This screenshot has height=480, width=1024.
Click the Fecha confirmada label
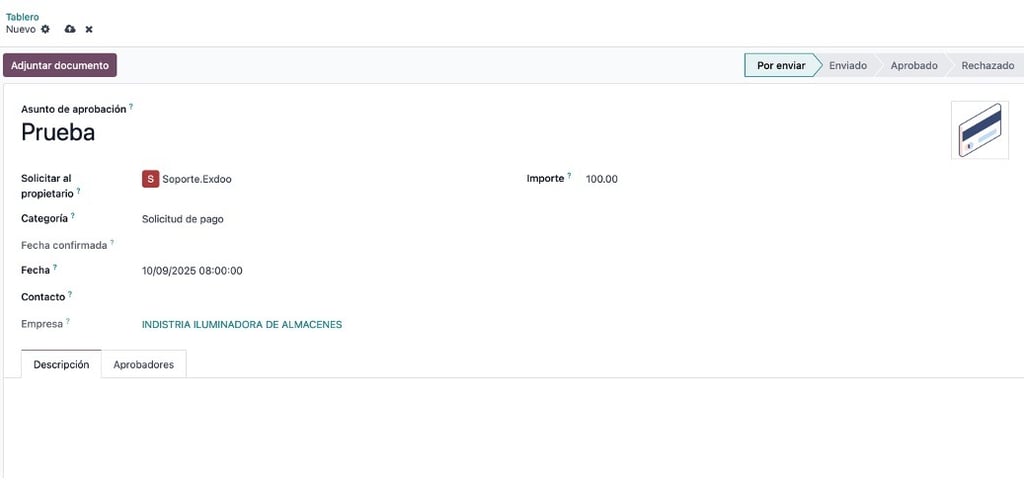(x=64, y=246)
